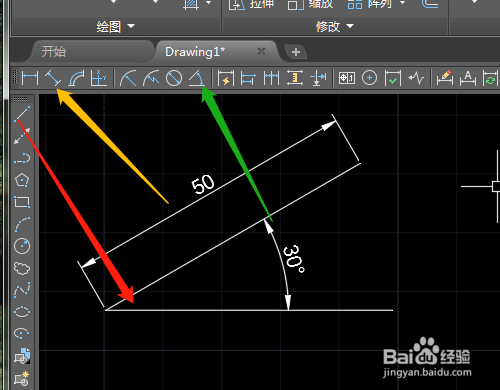The image size is (500, 390).
Task: Expand the 修改 panel dropdown
Action: click(x=350, y=26)
